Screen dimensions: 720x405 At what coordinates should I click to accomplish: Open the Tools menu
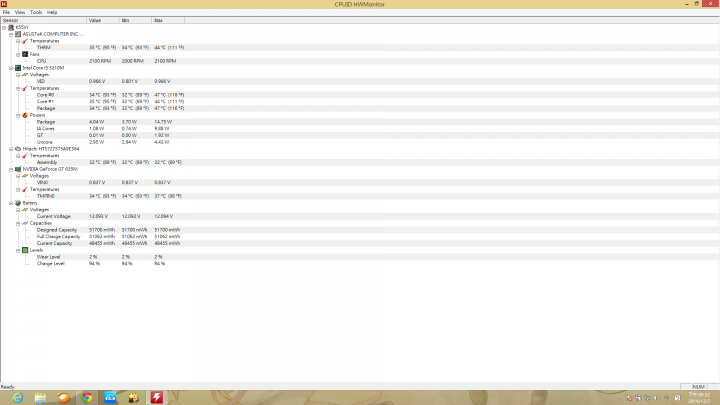click(36, 12)
